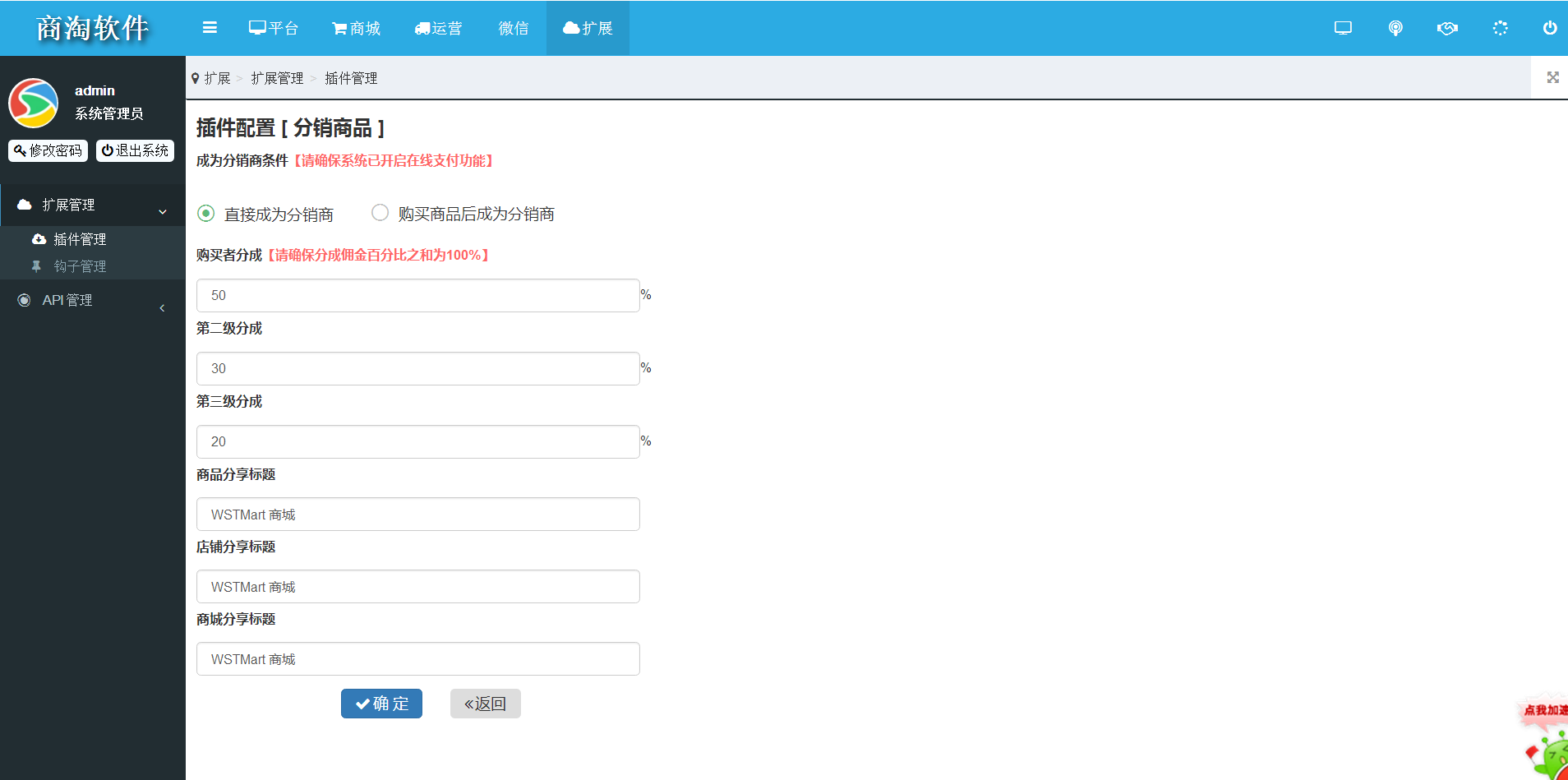Click the 商淘软件 logo
The width and height of the screenshot is (1568, 780).
pos(92,28)
